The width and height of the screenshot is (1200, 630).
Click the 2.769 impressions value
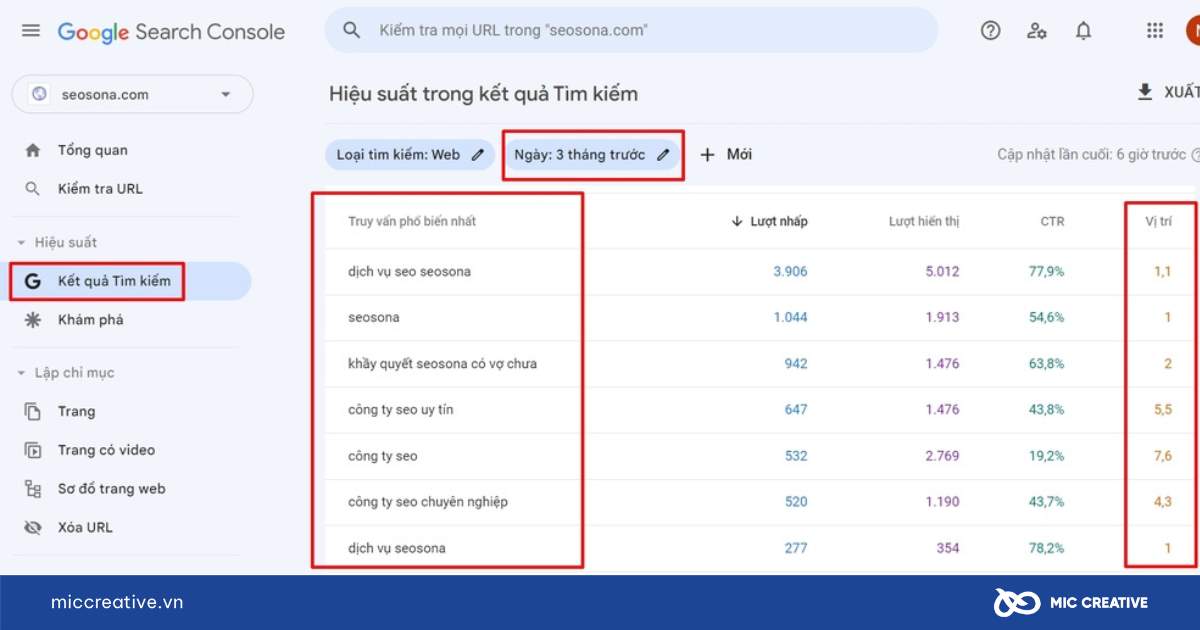[x=942, y=455]
